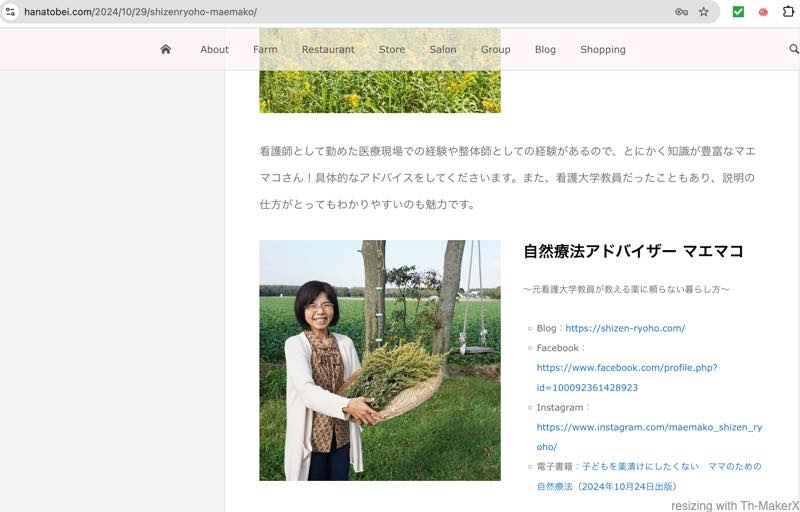This screenshot has height=512, width=800.
Task: Open the Shopping menu item
Action: (x=603, y=49)
